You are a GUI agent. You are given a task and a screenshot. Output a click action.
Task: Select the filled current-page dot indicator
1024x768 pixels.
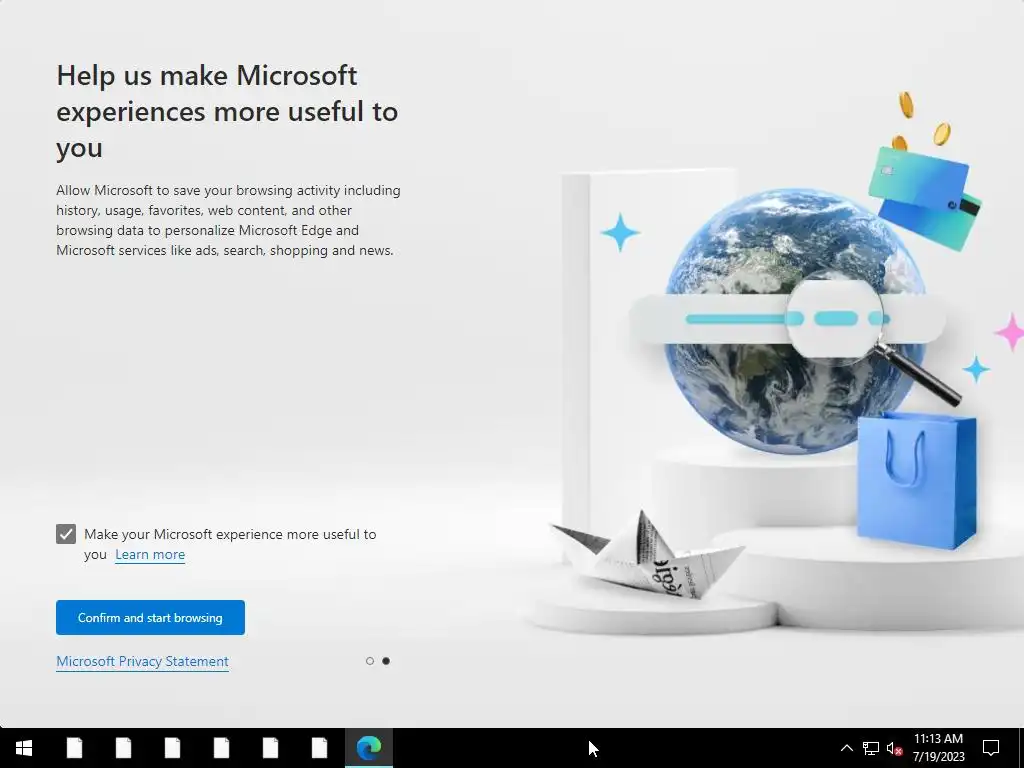[386, 661]
